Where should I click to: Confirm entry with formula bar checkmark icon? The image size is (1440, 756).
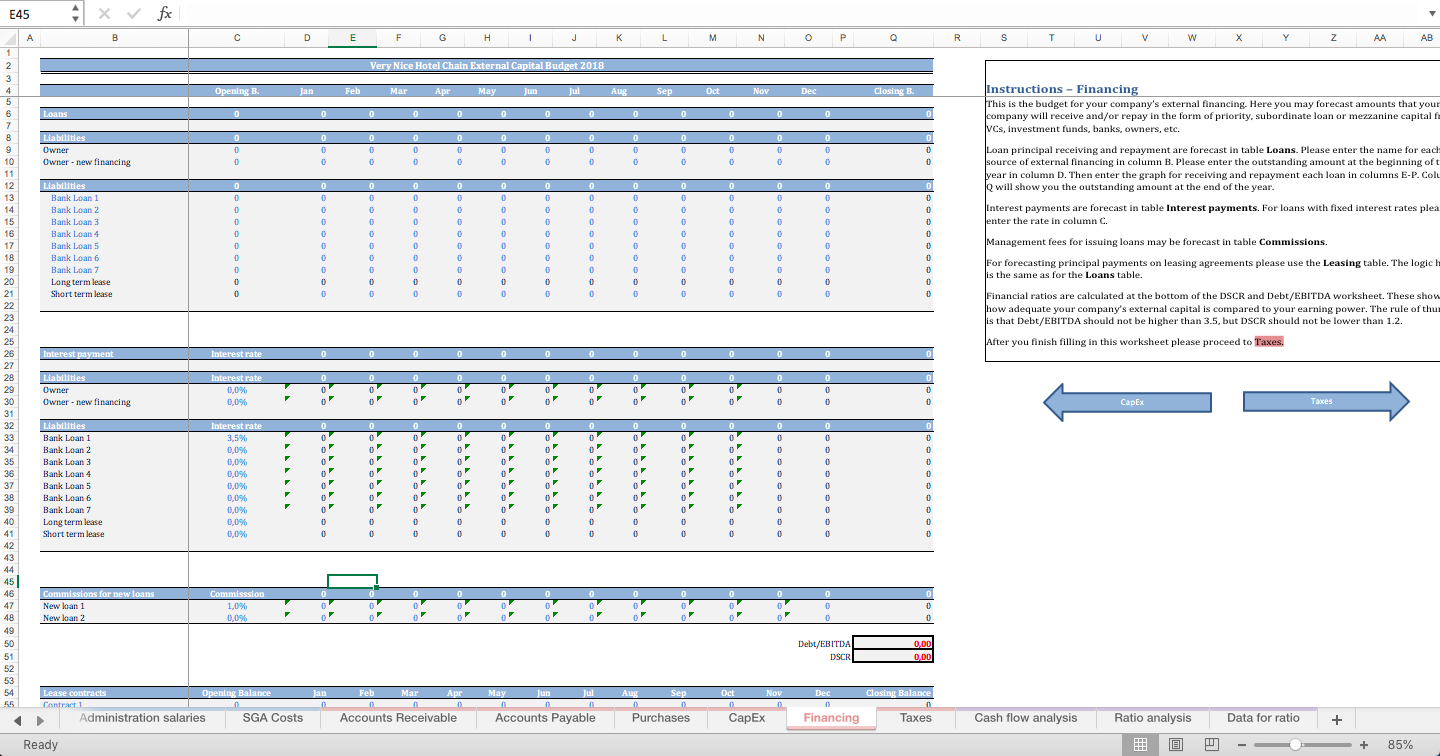tap(136, 13)
